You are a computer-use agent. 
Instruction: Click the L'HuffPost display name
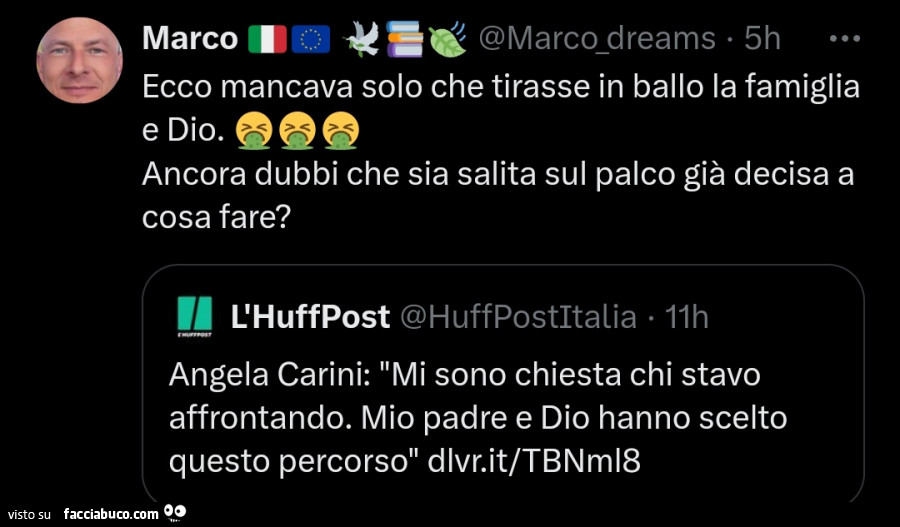(311, 316)
